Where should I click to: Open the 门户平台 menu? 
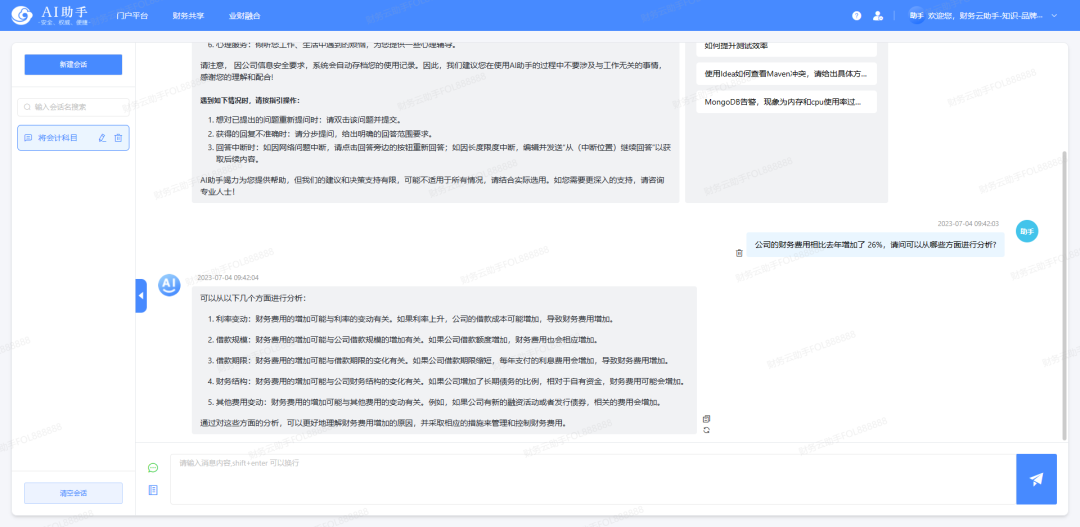tap(132, 15)
